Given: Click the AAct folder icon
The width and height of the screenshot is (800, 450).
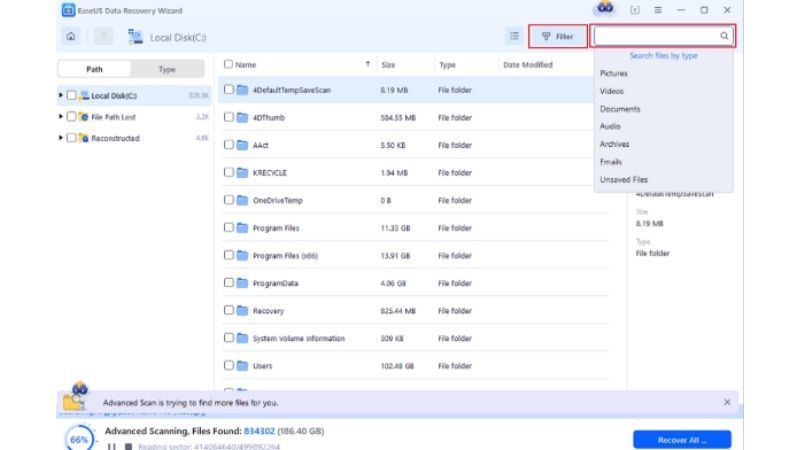Looking at the screenshot, I should coord(242,145).
